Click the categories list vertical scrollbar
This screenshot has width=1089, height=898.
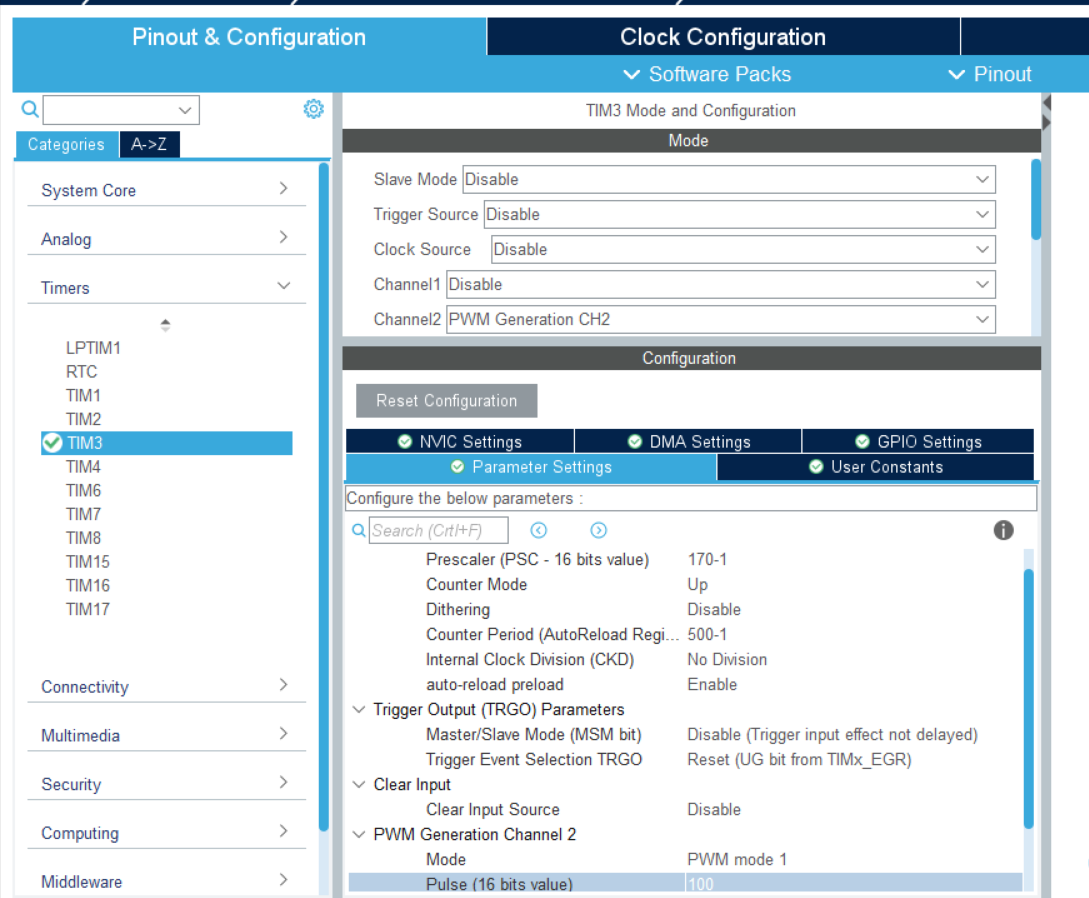pyautogui.click(x=324, y=497)
